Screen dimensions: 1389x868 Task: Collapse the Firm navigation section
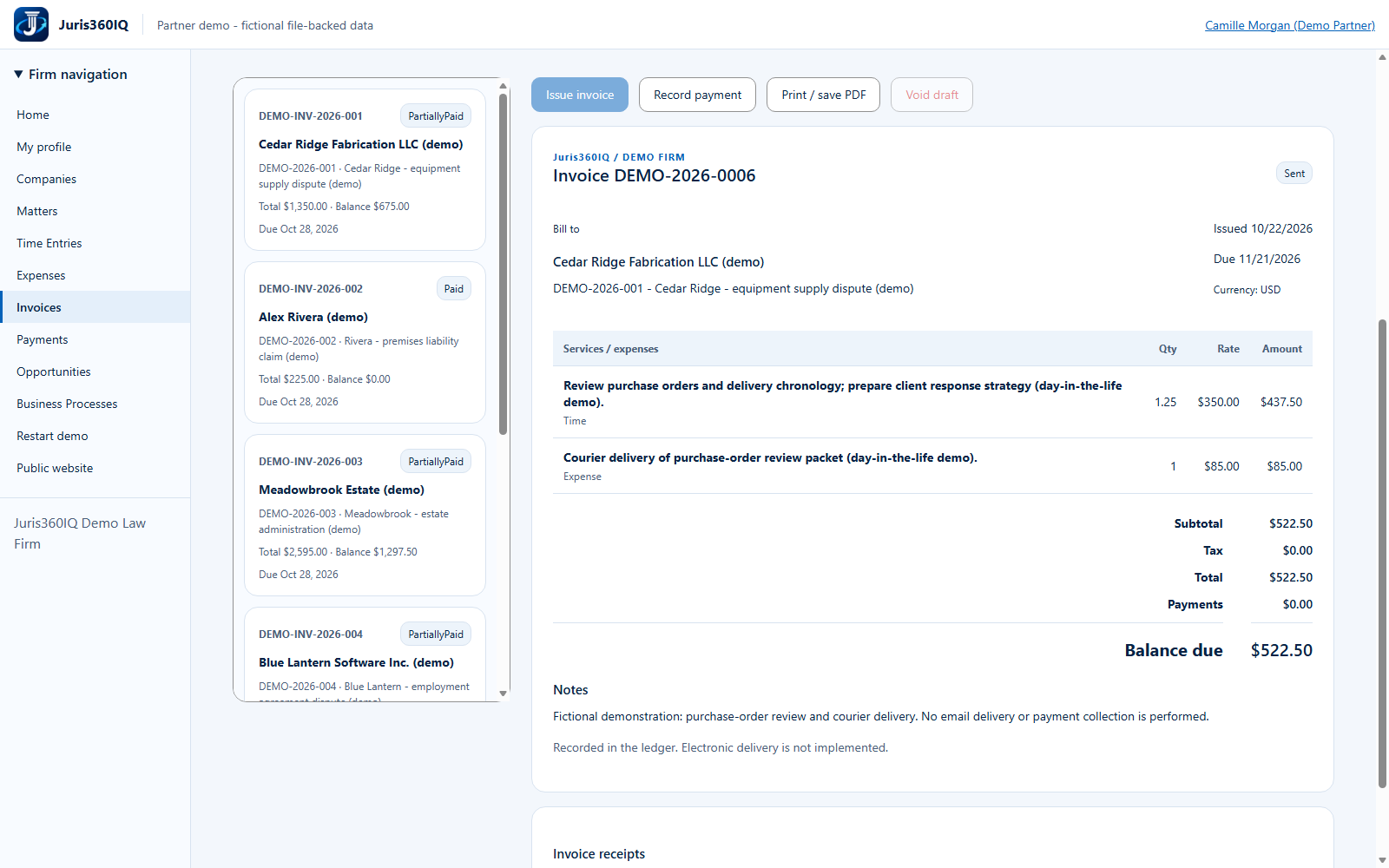click(71, 75)
